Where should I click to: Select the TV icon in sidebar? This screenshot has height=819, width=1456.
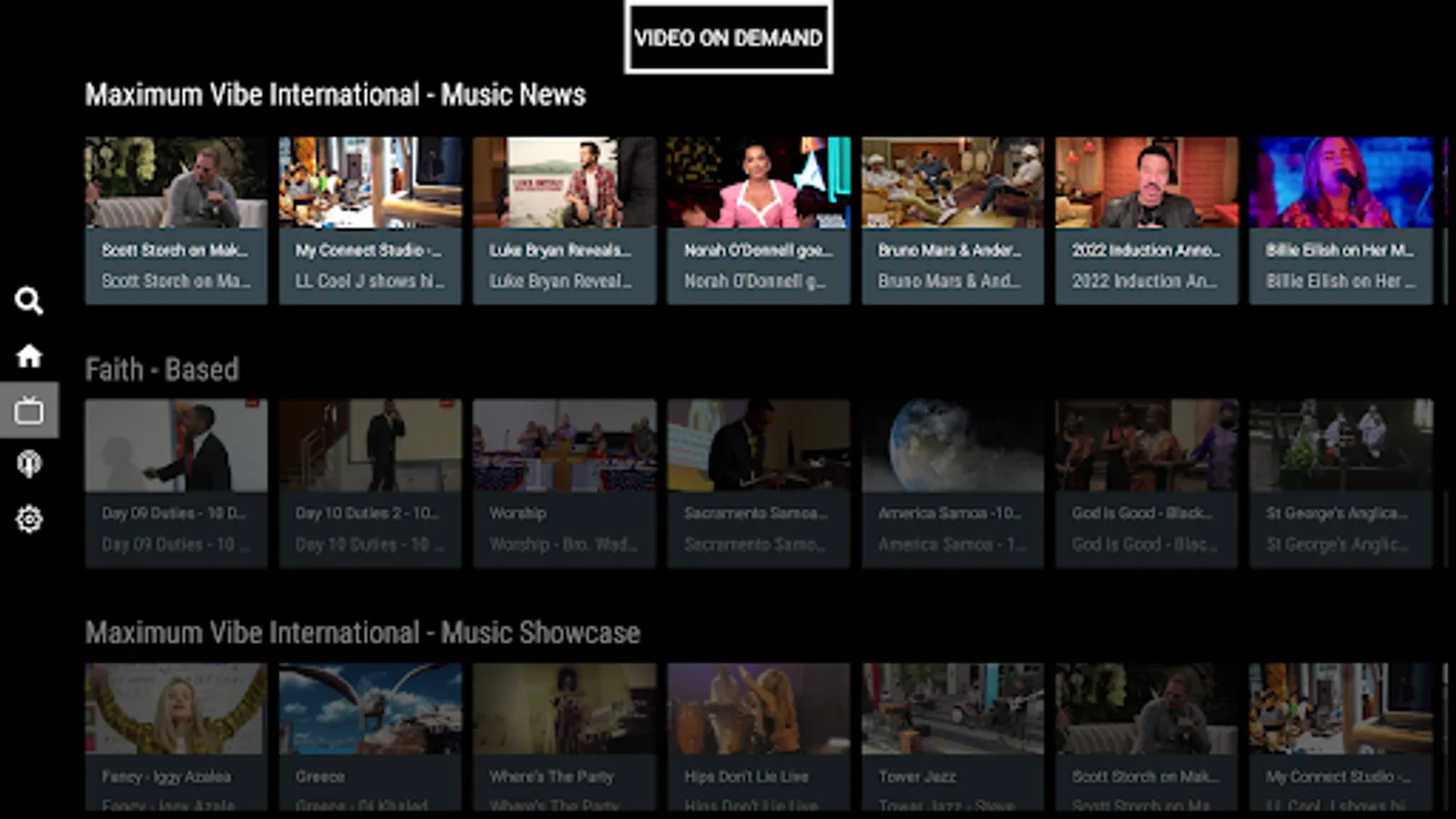pyautogui.click(x=29, y=410)
